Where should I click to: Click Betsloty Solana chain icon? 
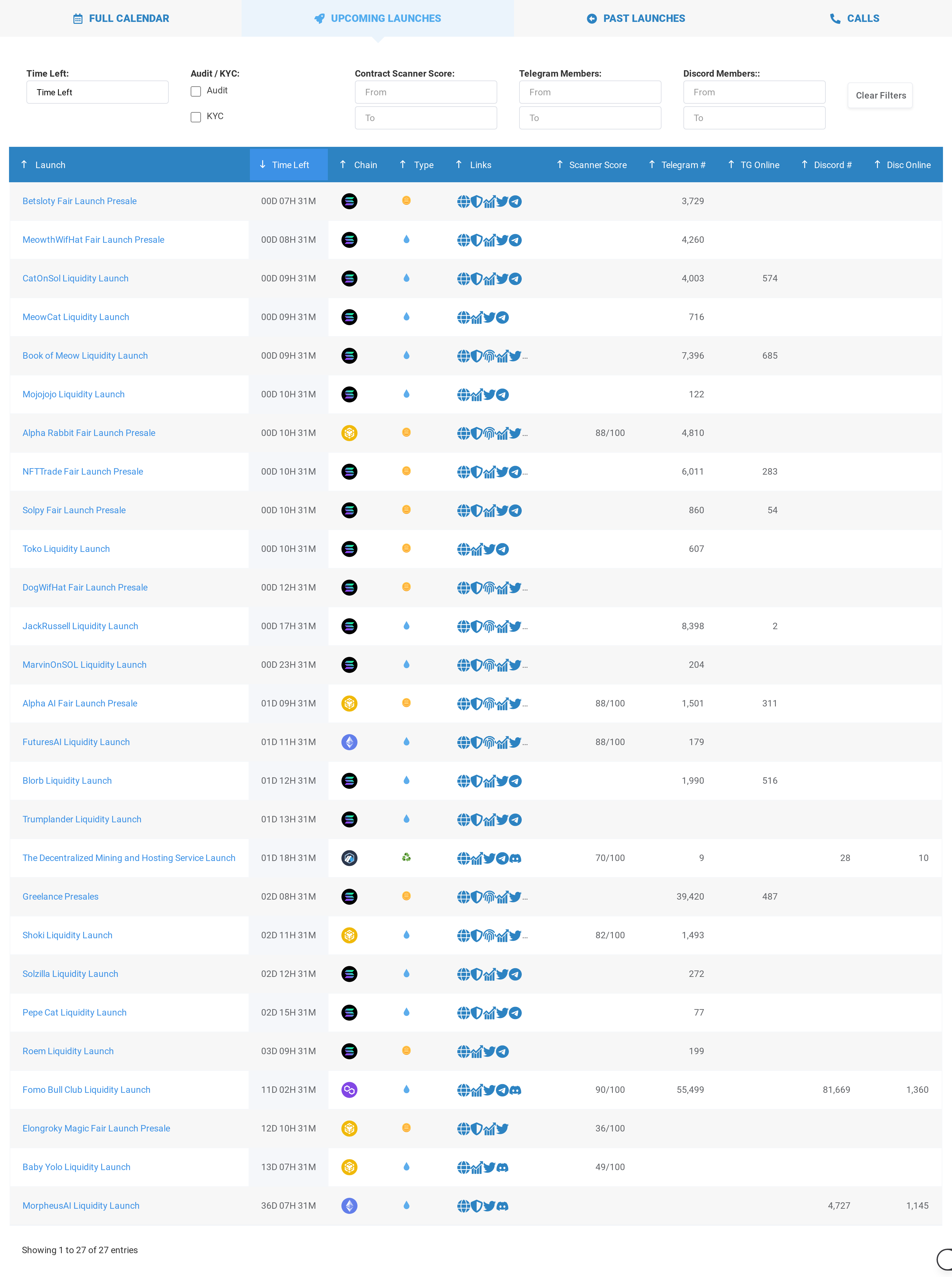pyautogui.click(x=349, y=201)
